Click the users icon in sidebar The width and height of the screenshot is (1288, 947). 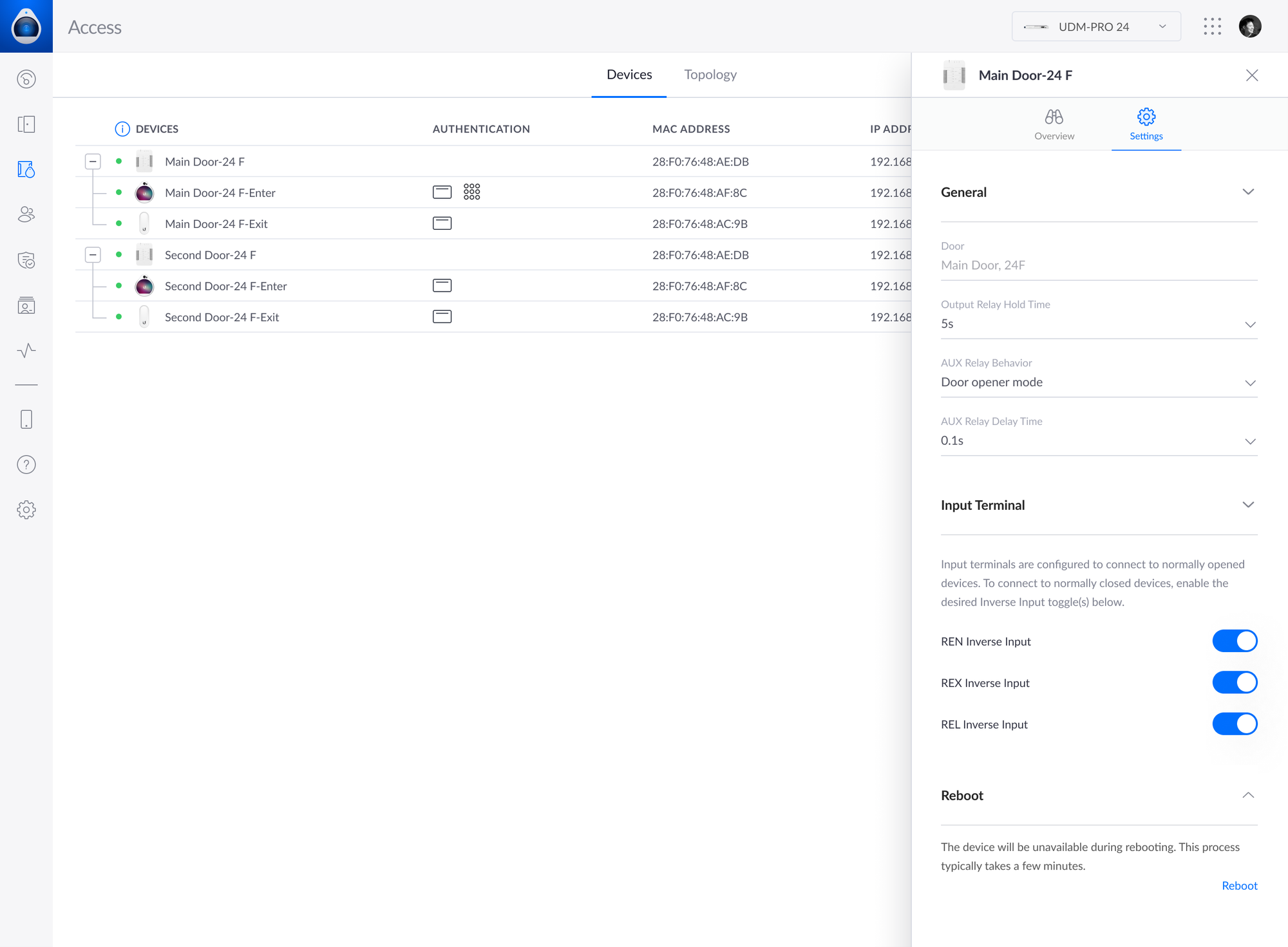tap(26, 214)
